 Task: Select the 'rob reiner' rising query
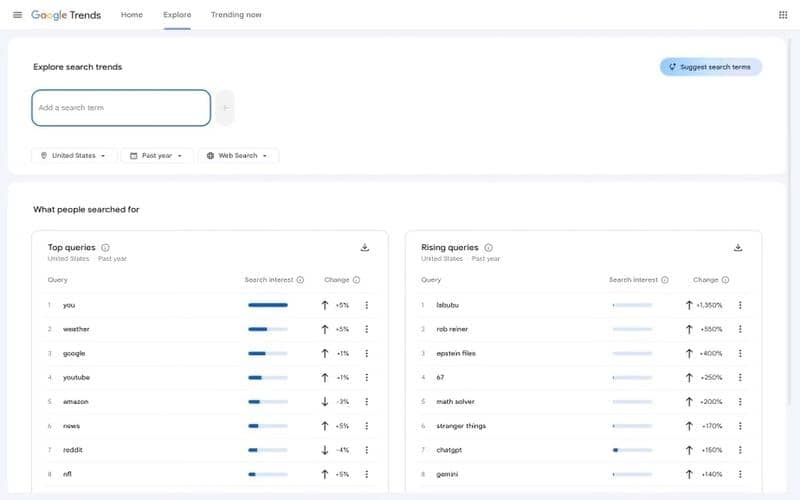[452, 329]
